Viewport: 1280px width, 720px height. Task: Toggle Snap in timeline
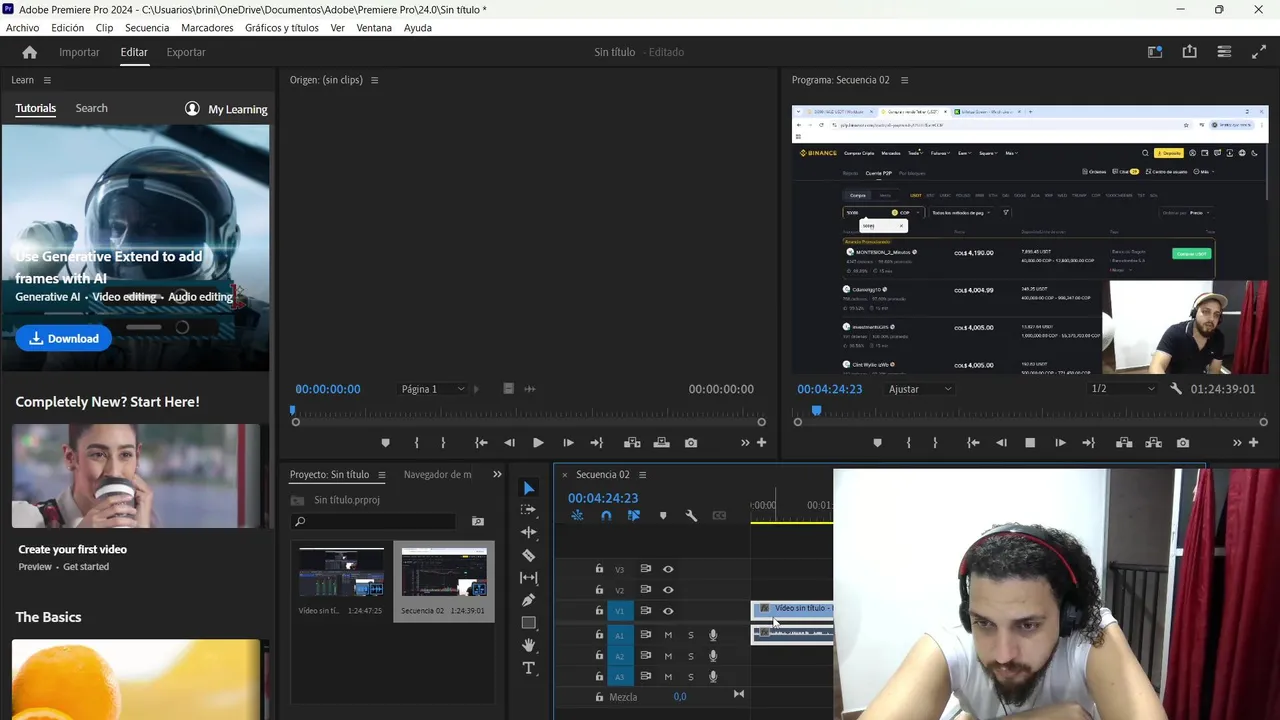[x=606, y=516]
